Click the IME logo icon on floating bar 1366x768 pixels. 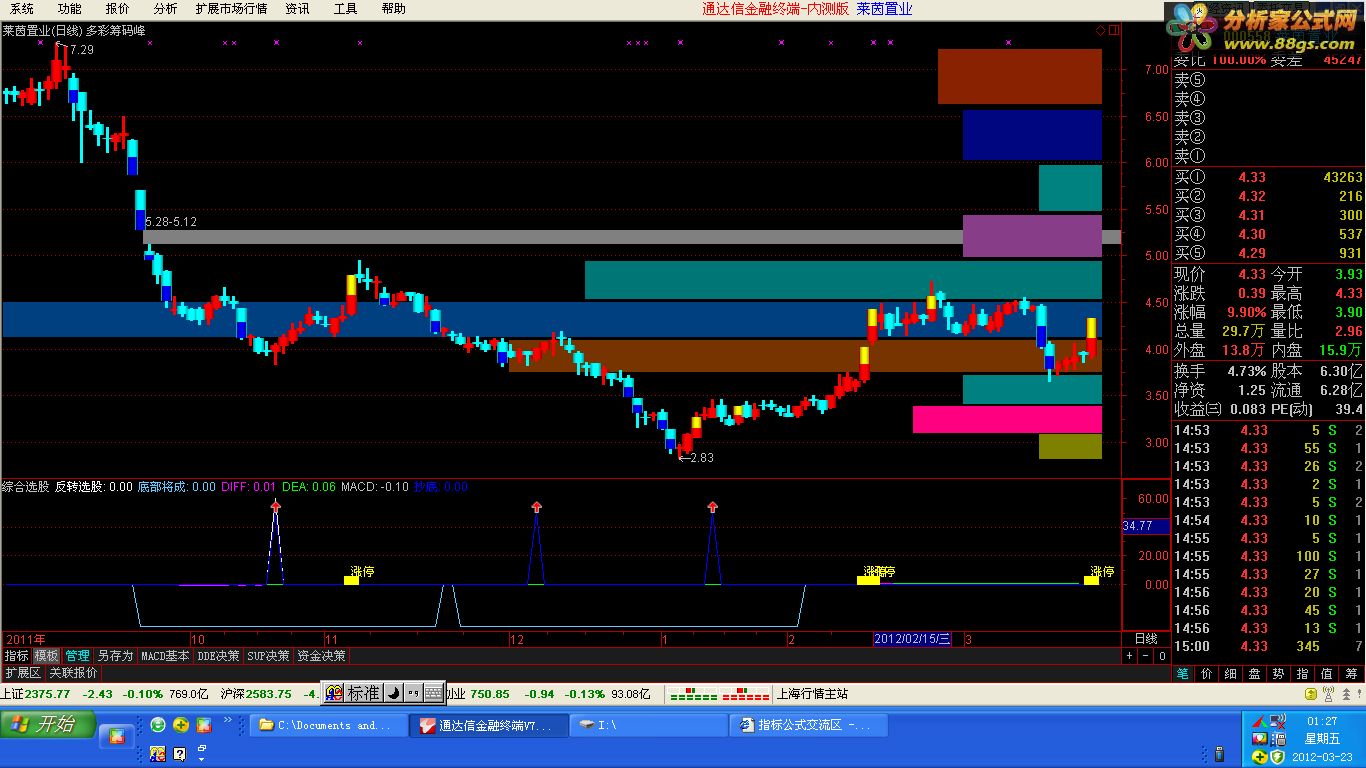pos(333,693)
